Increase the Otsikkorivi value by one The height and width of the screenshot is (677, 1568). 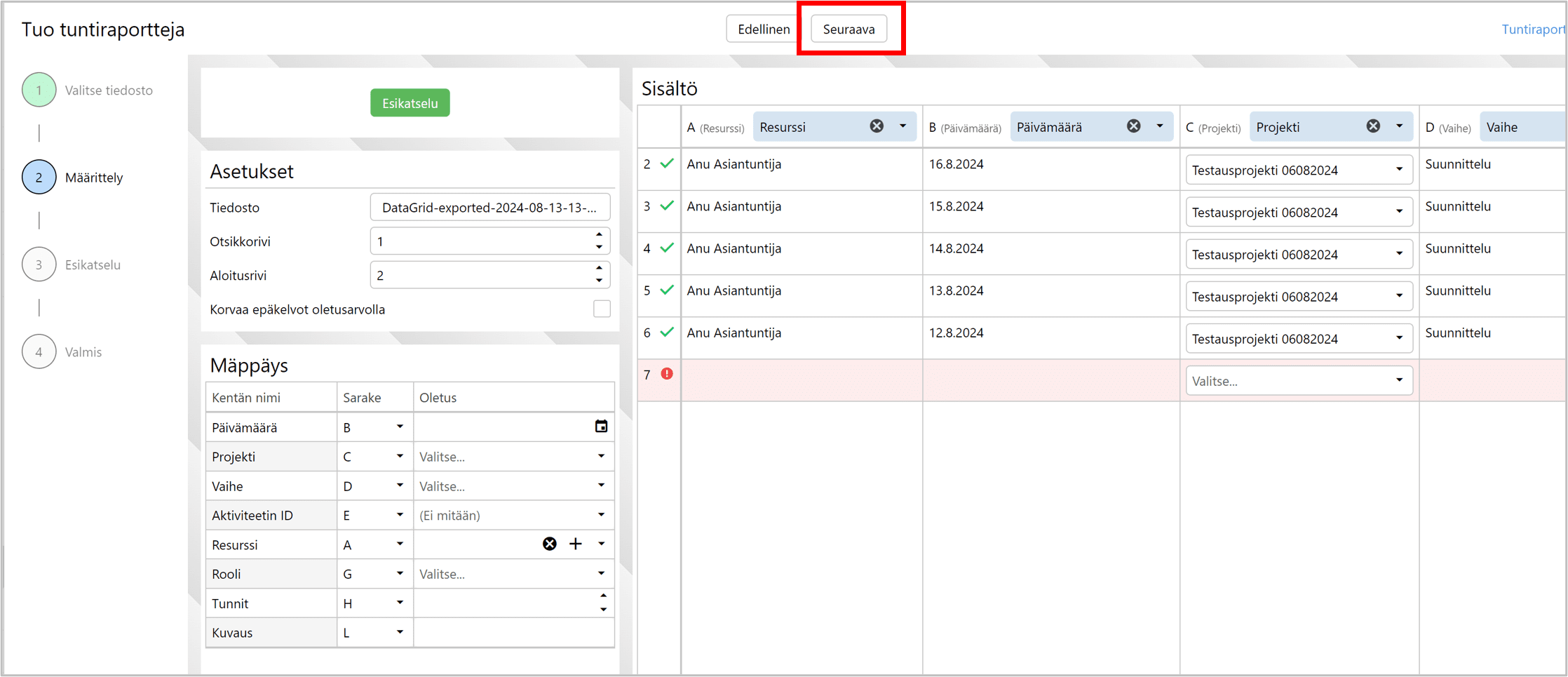599,235
